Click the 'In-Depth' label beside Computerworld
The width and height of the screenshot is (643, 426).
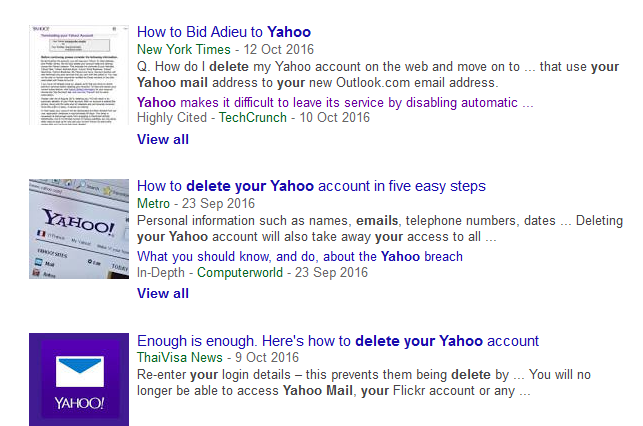click(x=161, y=273)
